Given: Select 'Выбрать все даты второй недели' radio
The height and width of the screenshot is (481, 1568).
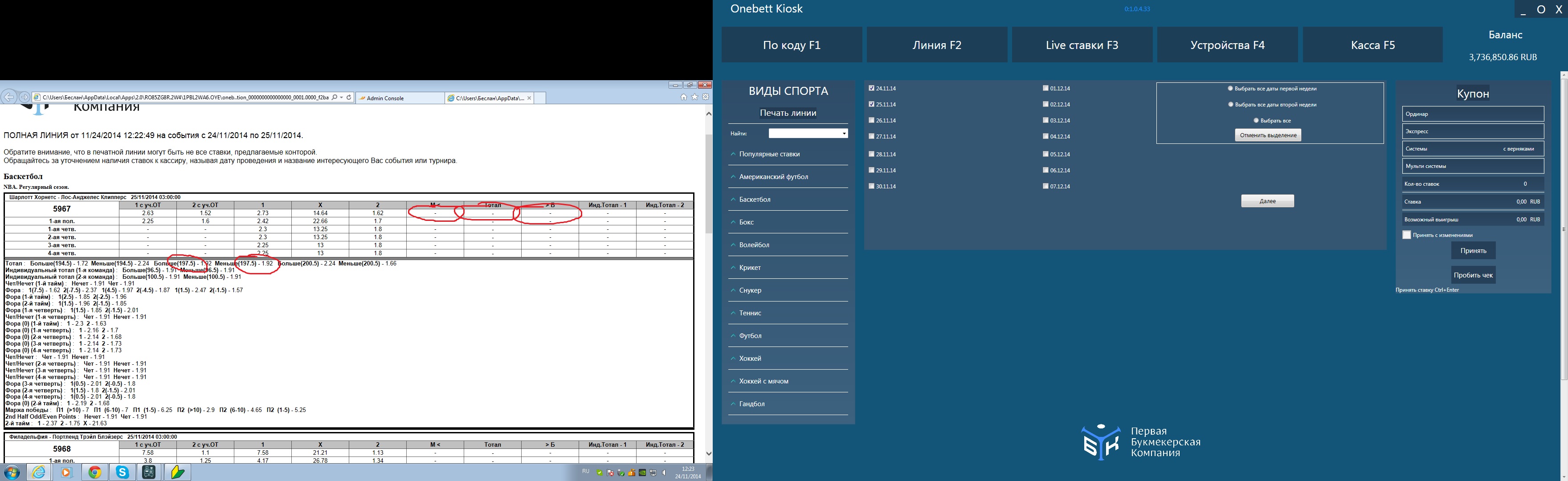Looking at the screenshot, I should [x=1231, y=105].
